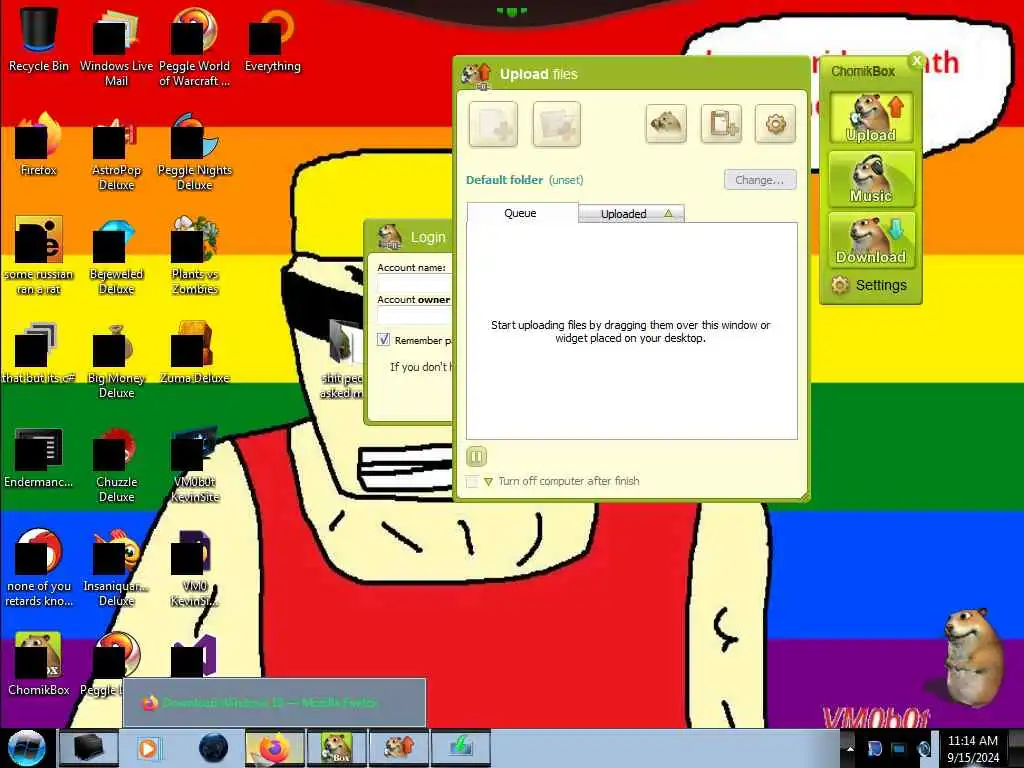1024x768 pixels.
Task: Click the Firefox taskbar button
Action: [275, 748]
